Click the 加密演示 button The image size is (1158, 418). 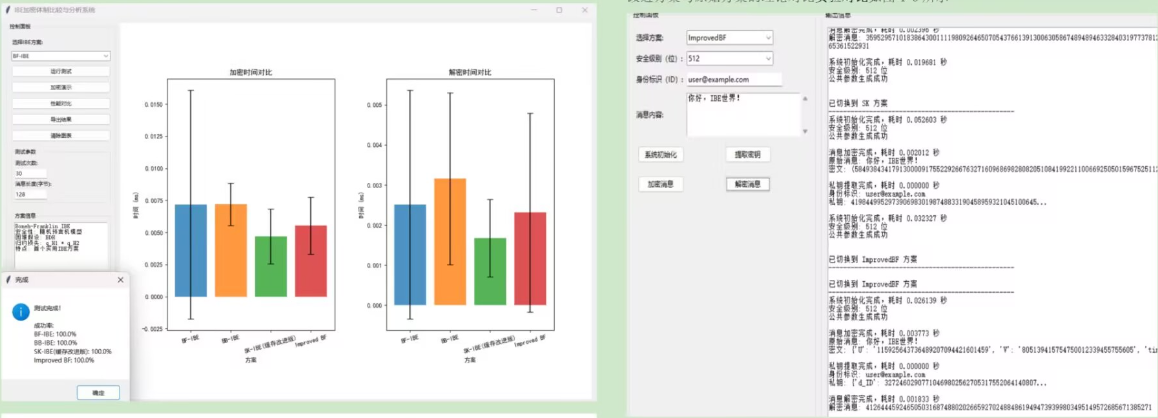(61, 88)
